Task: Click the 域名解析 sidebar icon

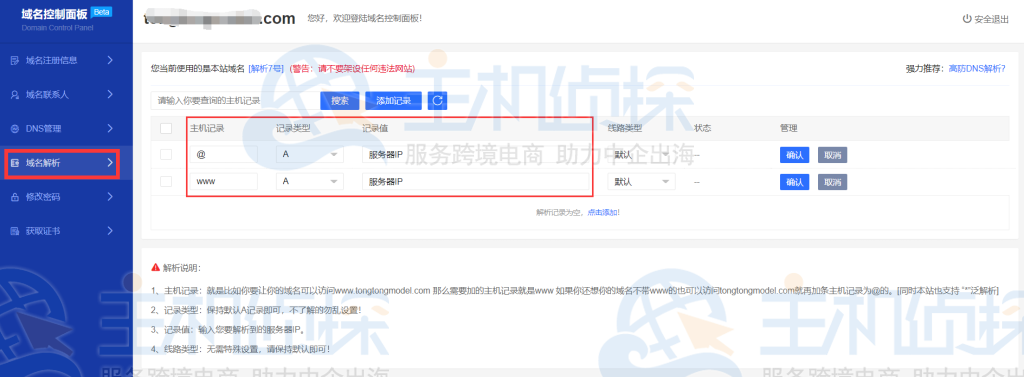Action: [x=15, y=163]
